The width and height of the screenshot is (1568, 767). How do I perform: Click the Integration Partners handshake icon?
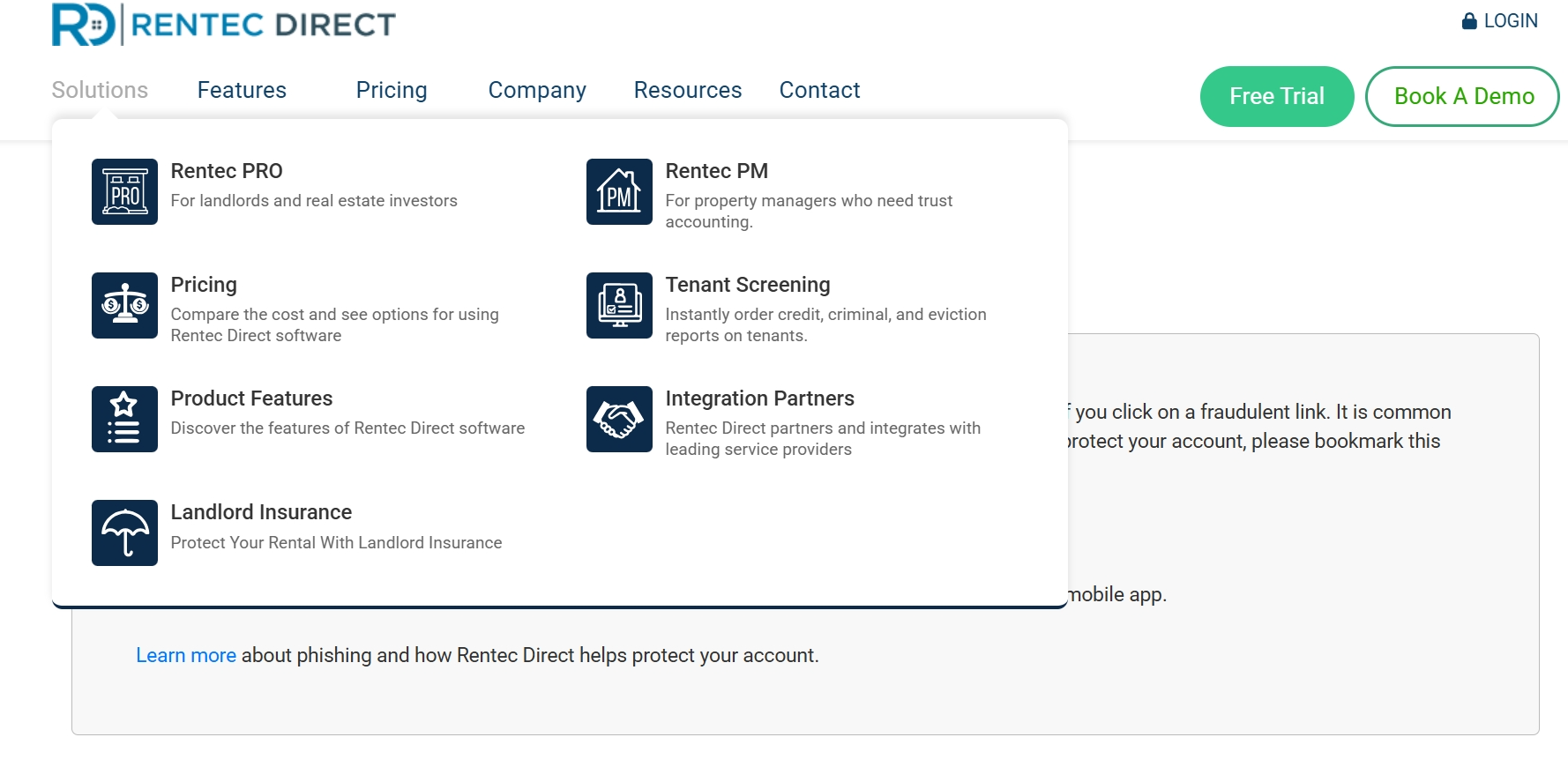tap(619, 419)
